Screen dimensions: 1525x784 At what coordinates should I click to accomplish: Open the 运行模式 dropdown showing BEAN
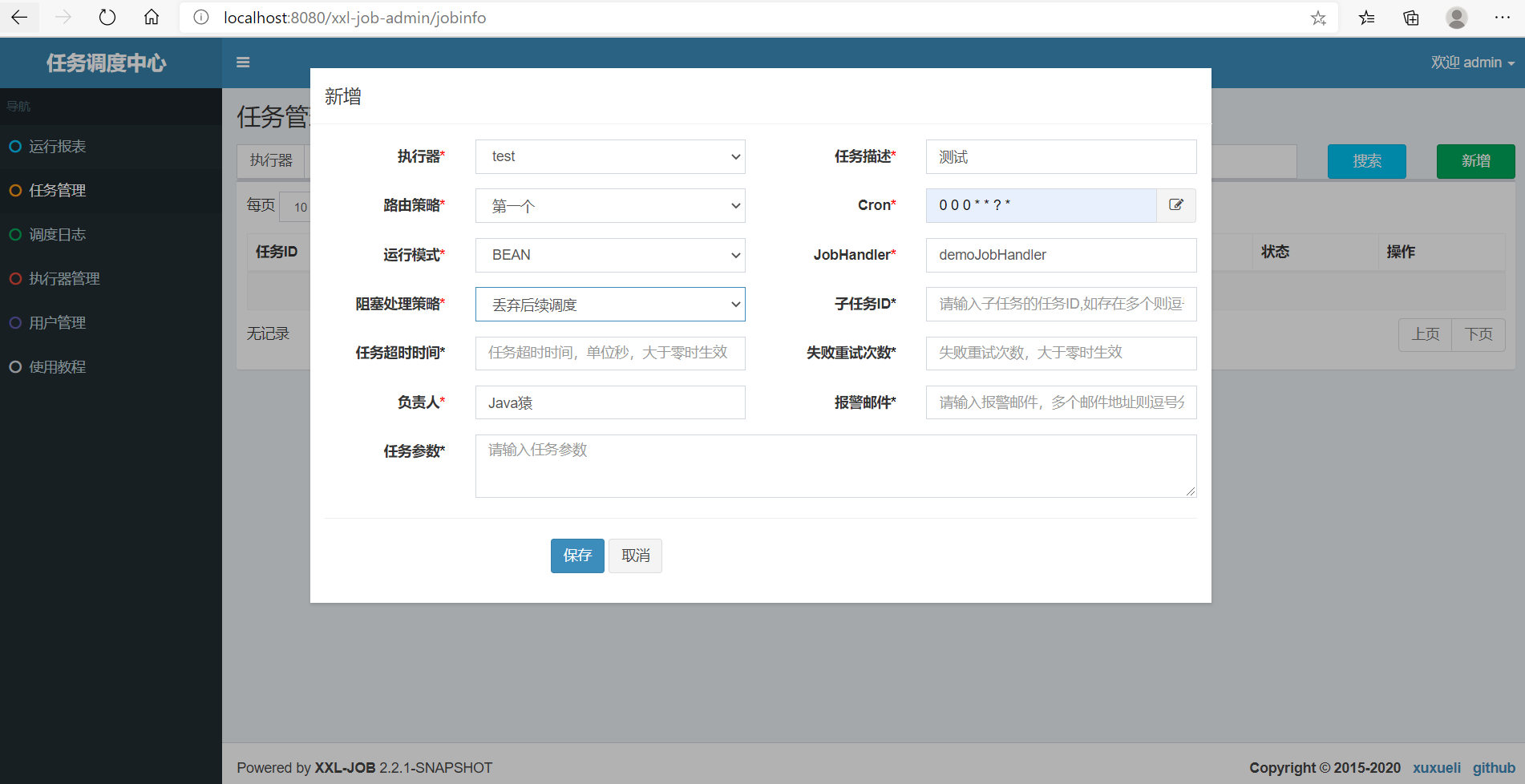click(609, 255)
